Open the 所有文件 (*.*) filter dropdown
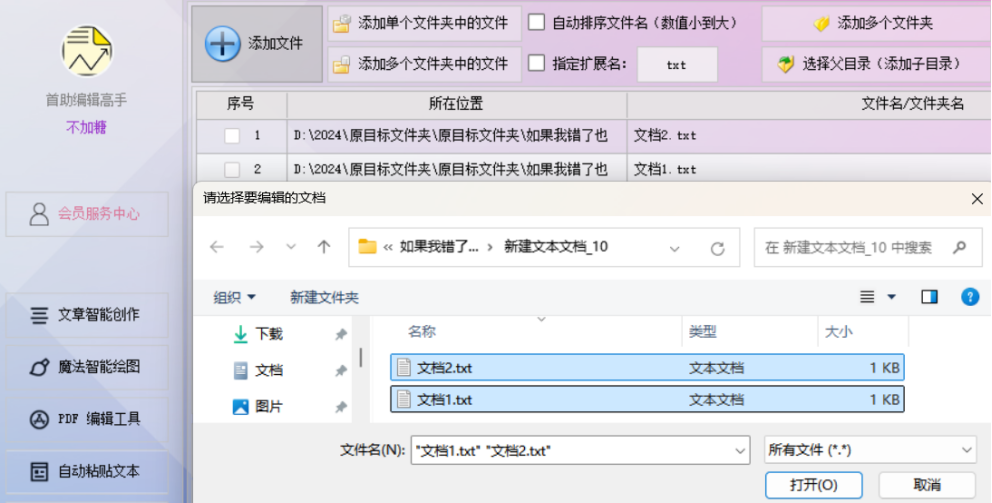Screen dimensions: 992x503 [870, 450]
